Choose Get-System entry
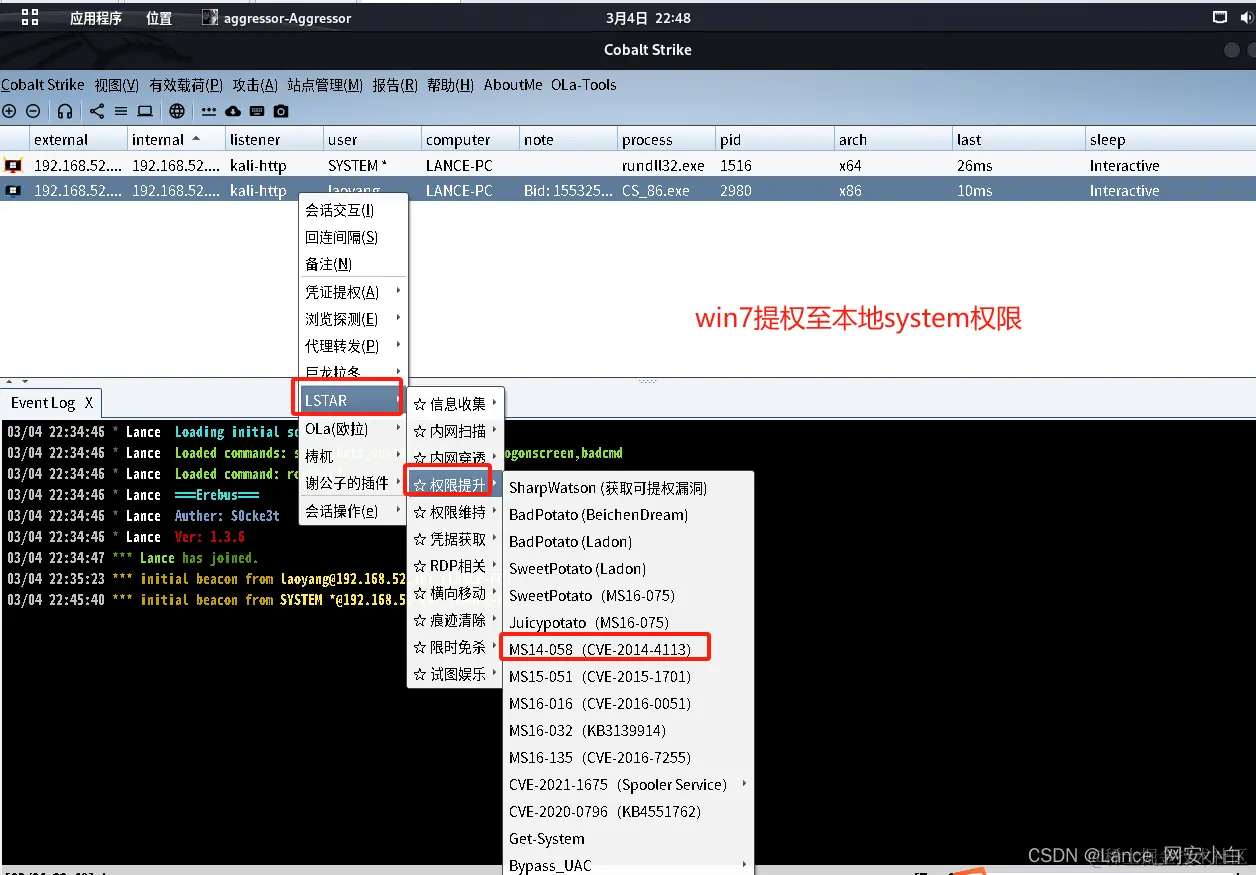Image resolution: width=1256 pixels, height=875 pixels. [x=628, y=838]
